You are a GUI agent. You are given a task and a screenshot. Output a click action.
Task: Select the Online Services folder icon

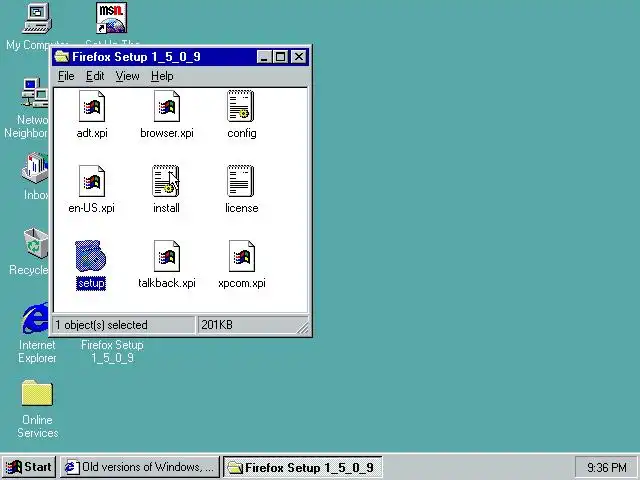(37, 393)
